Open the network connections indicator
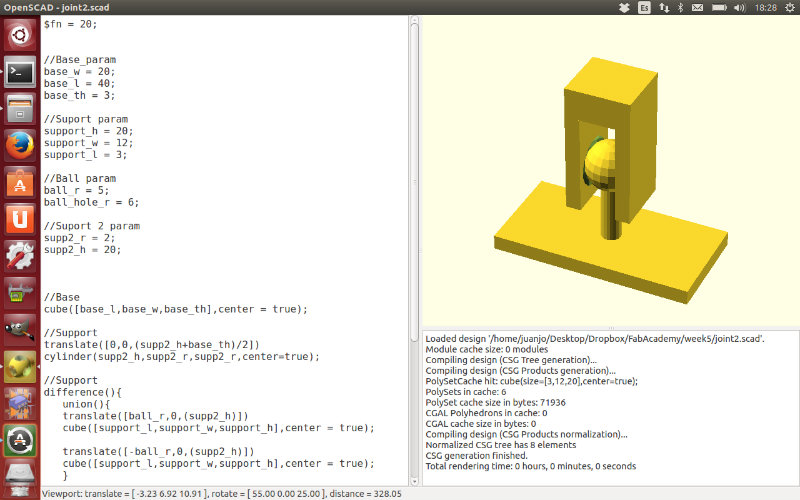This screenshot has height=500, width=800. 664,8
